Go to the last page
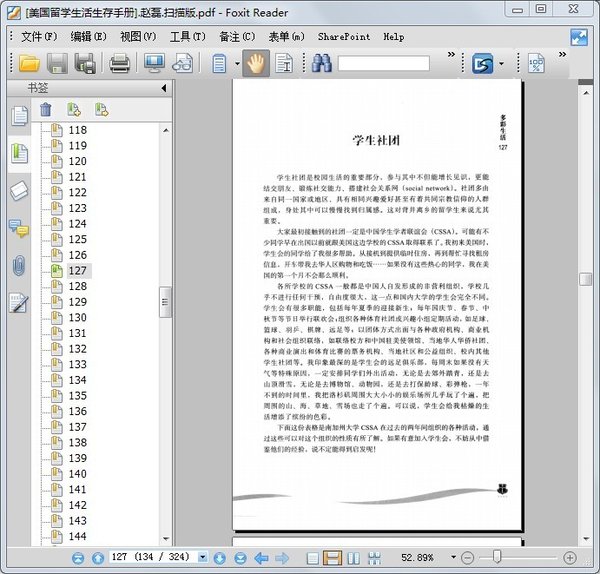 [240, 558]
